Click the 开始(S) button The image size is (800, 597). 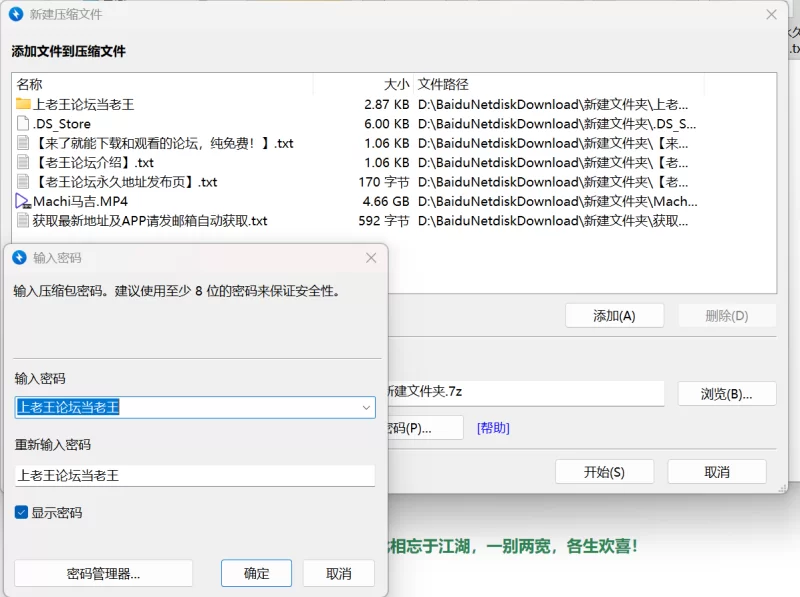coord(604,472)
